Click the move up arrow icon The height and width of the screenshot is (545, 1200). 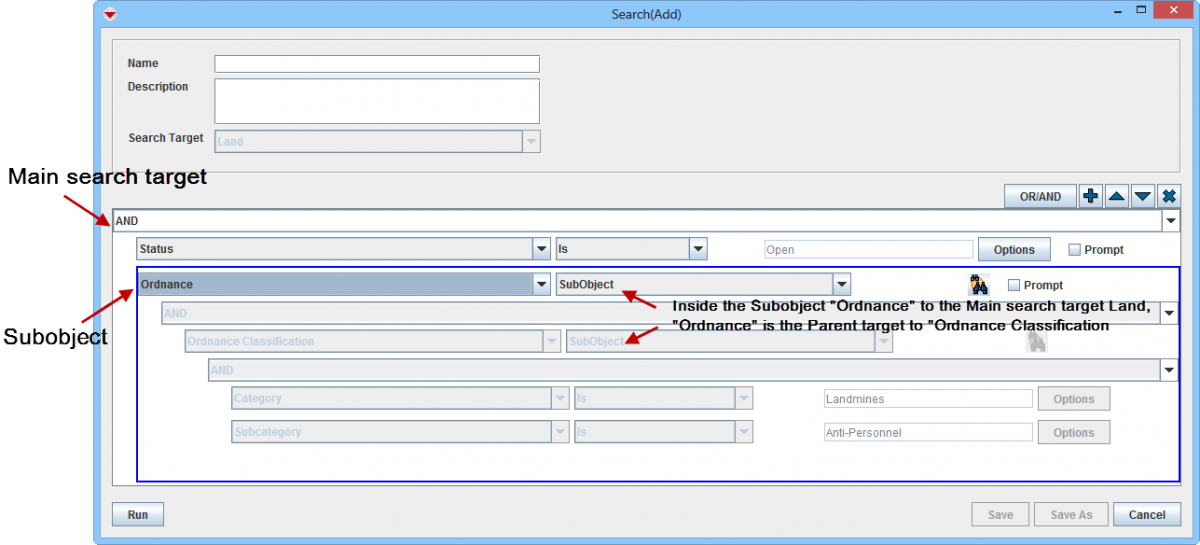tap(1117, 197)
